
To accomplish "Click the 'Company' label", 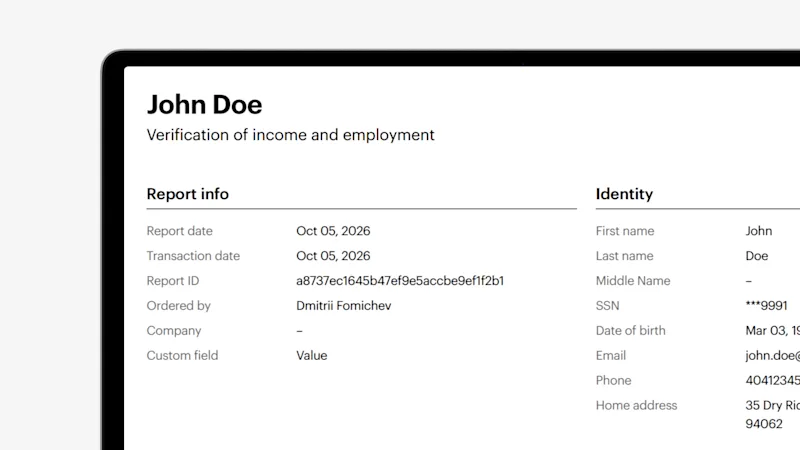I will [x=173, y=331].
